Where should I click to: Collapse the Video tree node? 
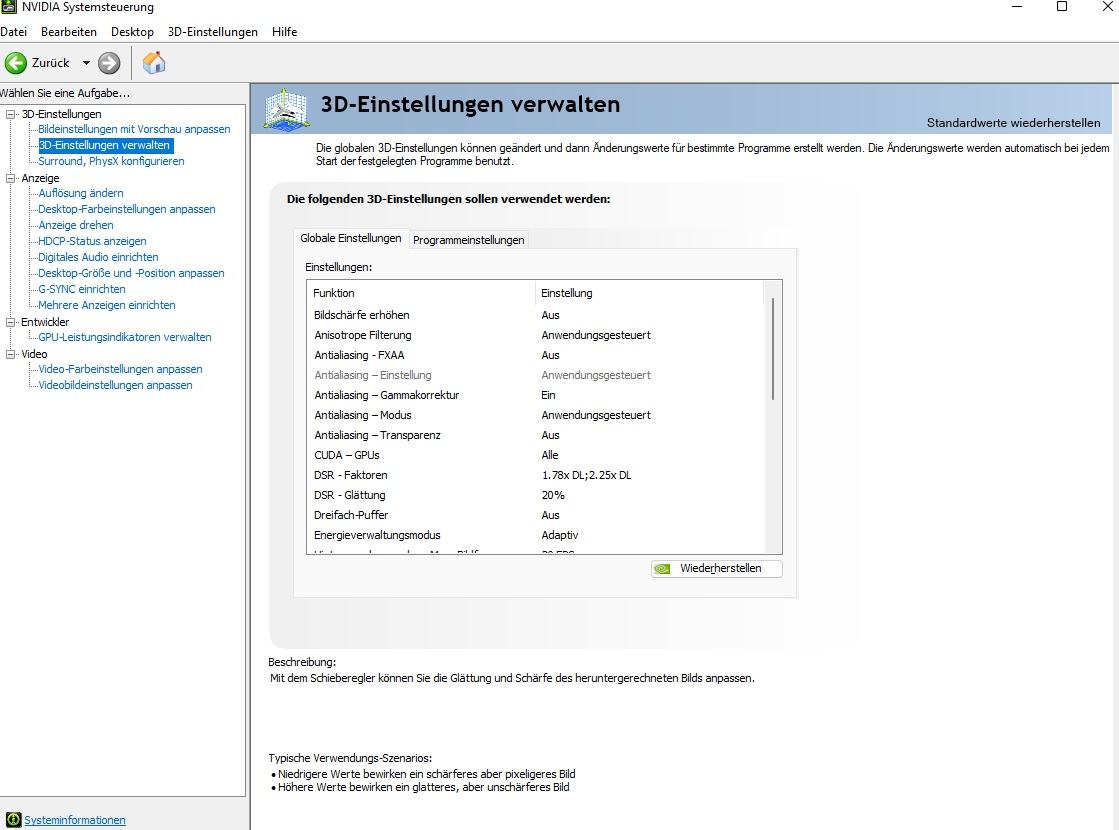point(10,354)
